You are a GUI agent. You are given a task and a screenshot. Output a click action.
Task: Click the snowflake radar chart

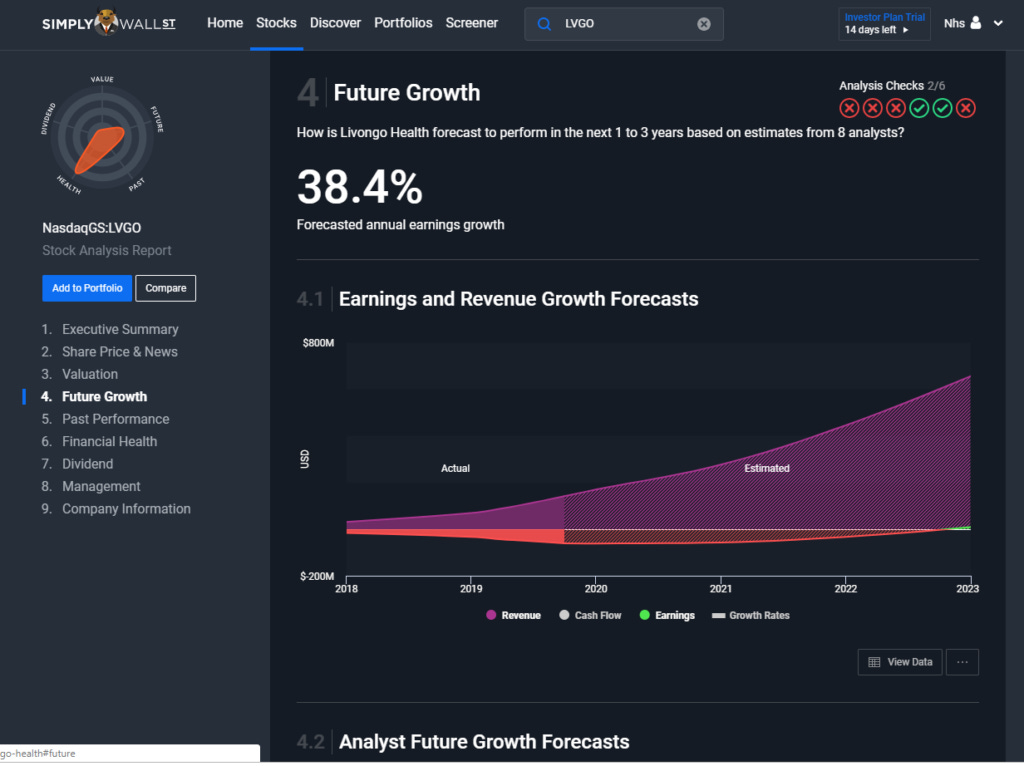[102, 137]
